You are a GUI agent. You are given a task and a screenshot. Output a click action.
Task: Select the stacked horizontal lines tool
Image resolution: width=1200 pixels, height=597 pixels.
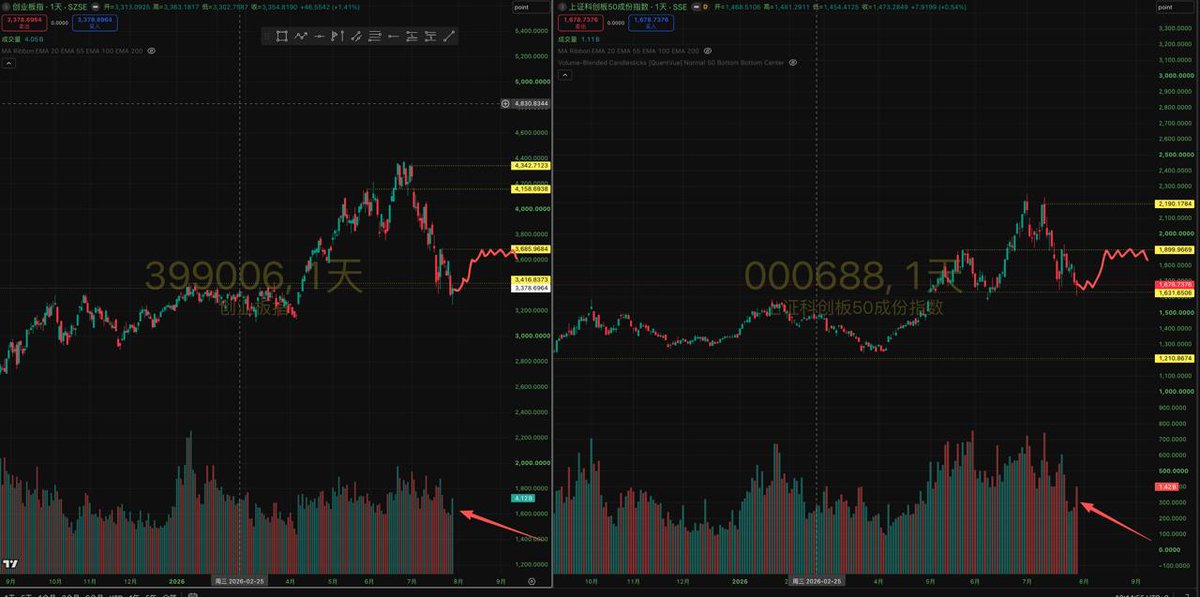375,37
